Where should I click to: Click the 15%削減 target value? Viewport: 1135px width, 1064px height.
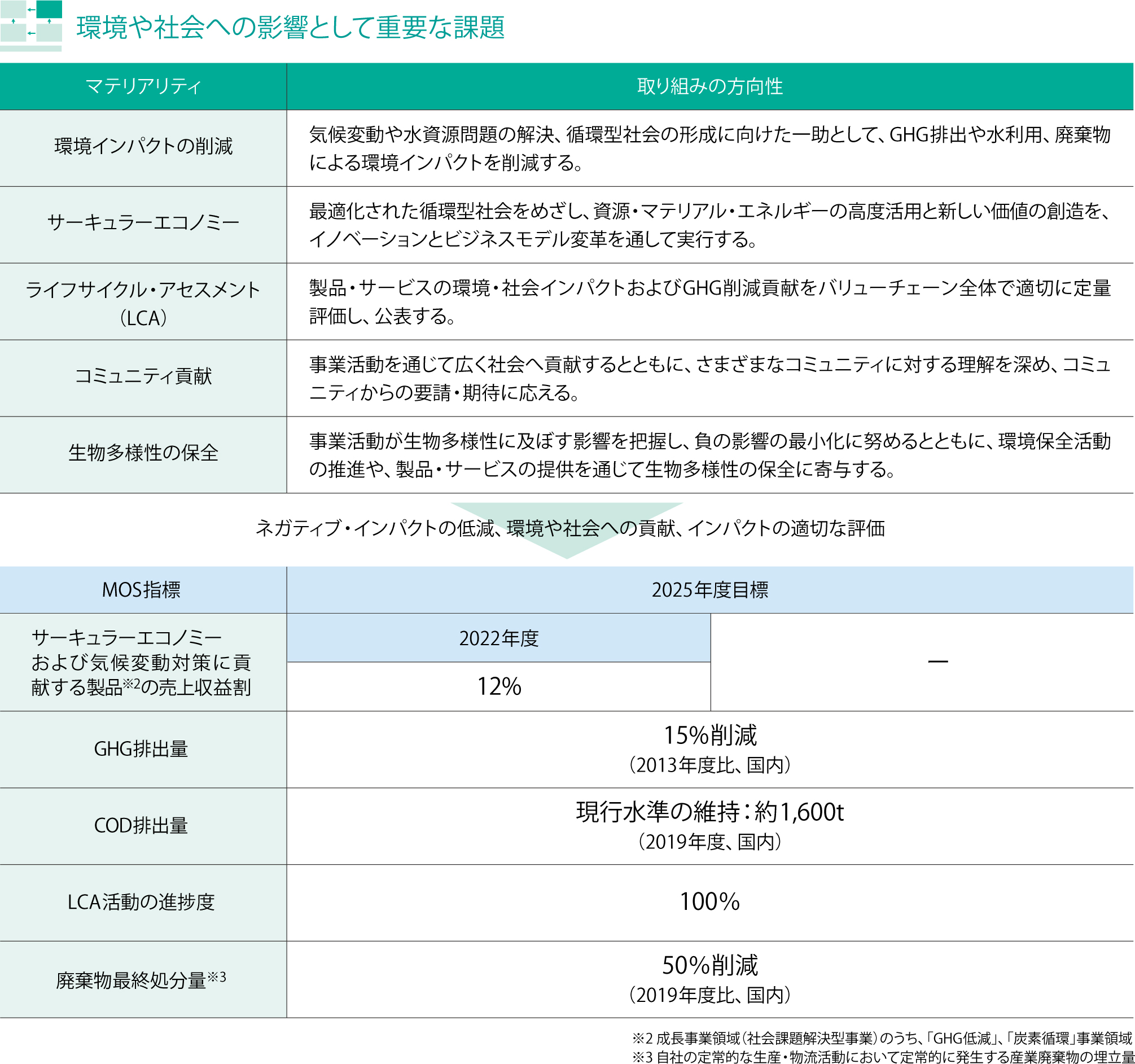click(x=709, y=735)
